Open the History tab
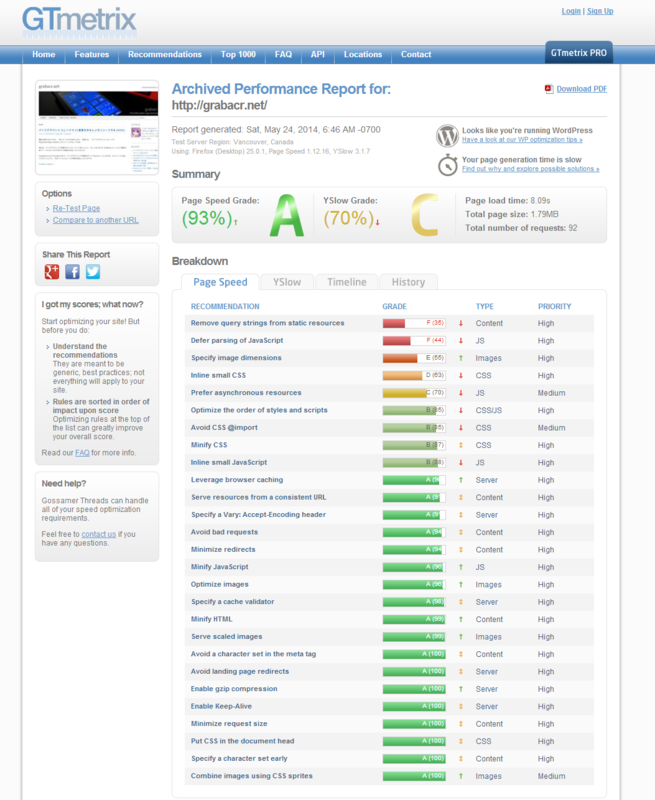655x800 pixels. click(x=408, y=282)
